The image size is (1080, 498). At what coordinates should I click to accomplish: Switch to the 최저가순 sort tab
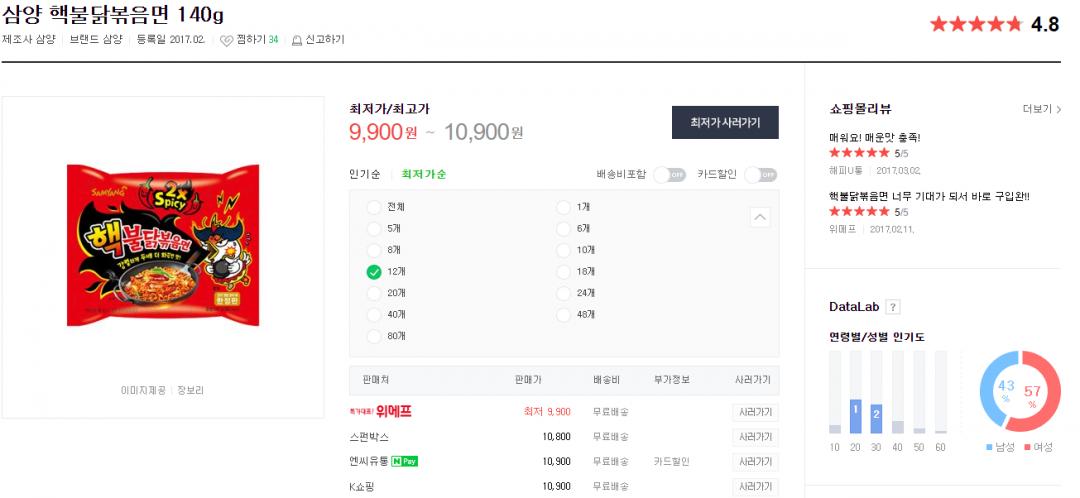(424, 174)
